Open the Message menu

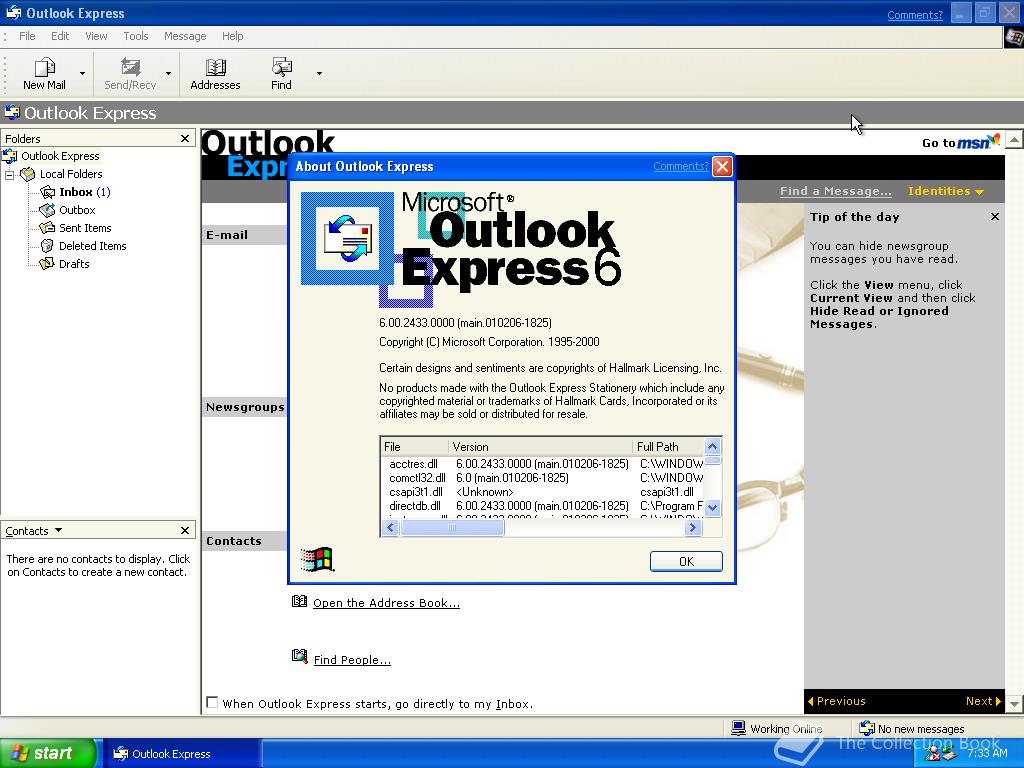(x=185, y=36)
